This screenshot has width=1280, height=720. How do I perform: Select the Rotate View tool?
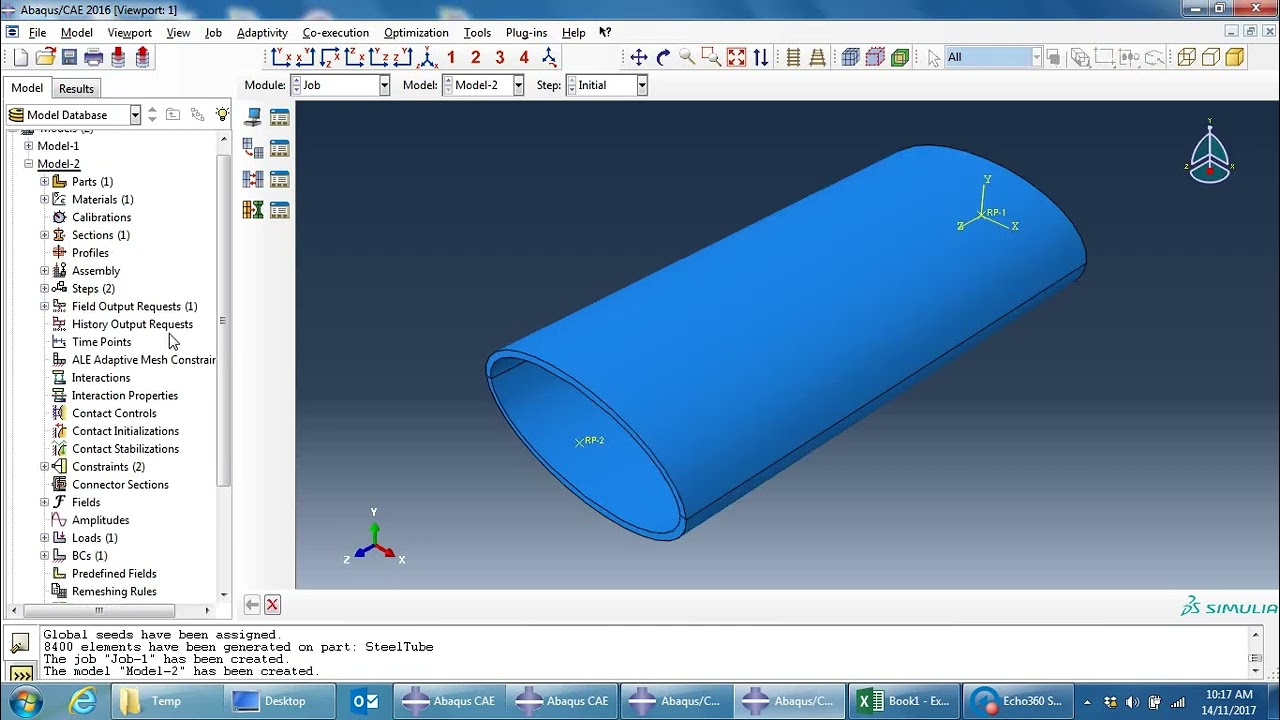coord(663,58)
